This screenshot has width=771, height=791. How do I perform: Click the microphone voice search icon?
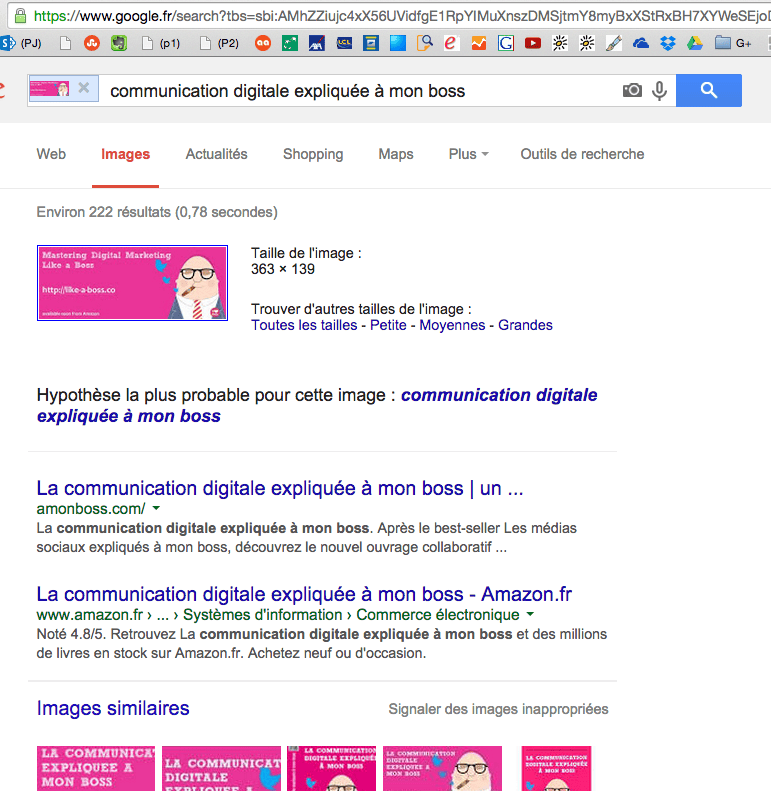pos(659,91)
